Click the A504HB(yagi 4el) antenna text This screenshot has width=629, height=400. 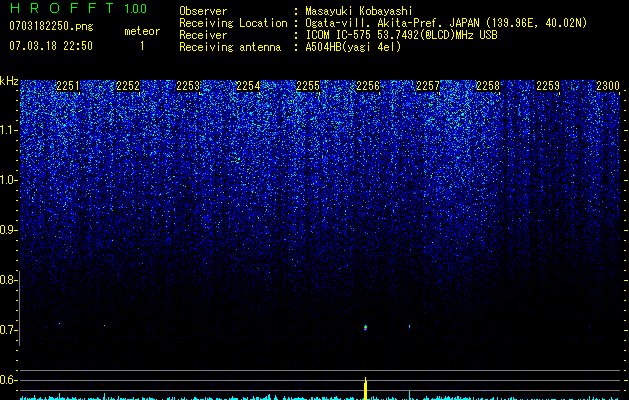(353, 47)
